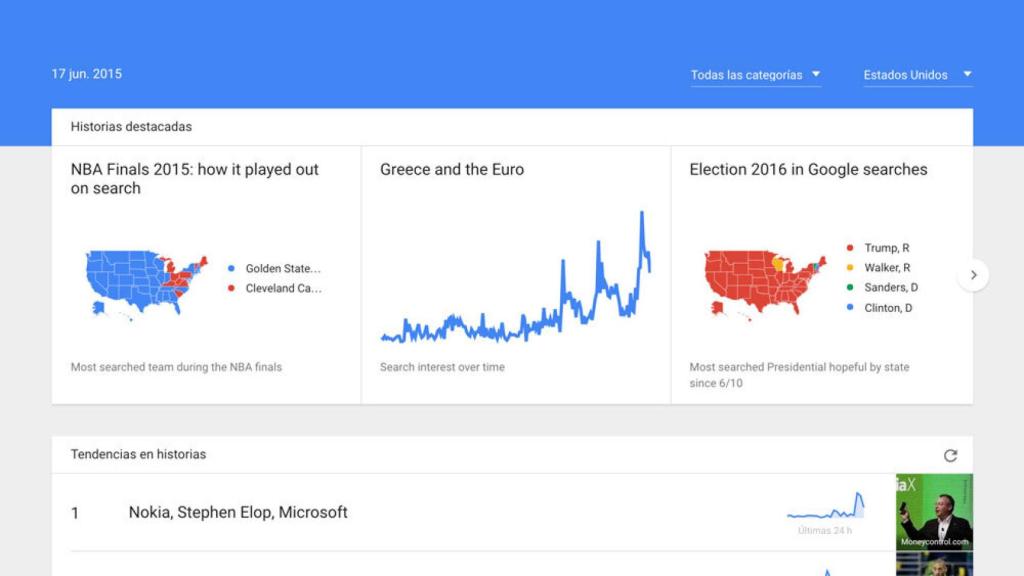Viewport: 1024px width, 576px height.
Task: Open the Greece and the Euro story
Action: tap(451, 169)
